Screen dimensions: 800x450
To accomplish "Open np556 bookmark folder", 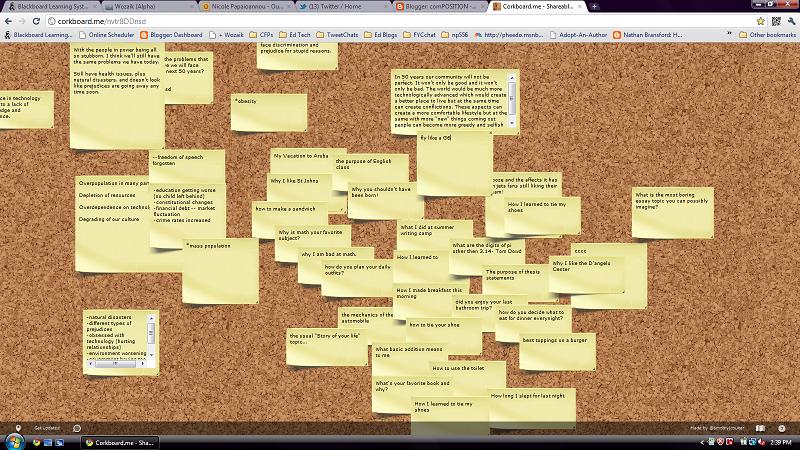I will pyautogui.click(x=455, y=35).
